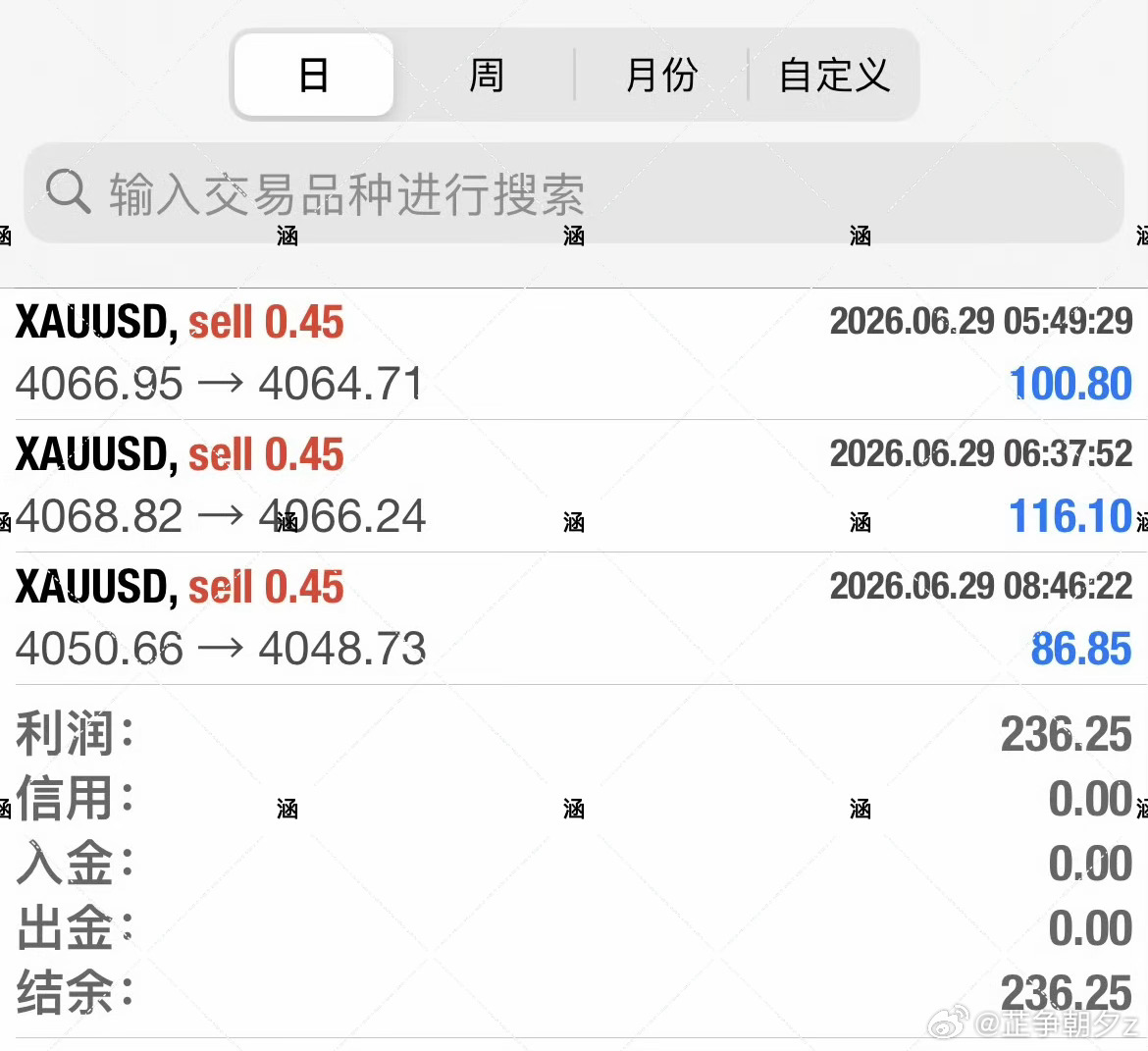Click the 出金 (withdrawal) label
The width and height of the screenshot is (1148, 1051).
click(x=75, y=928)
